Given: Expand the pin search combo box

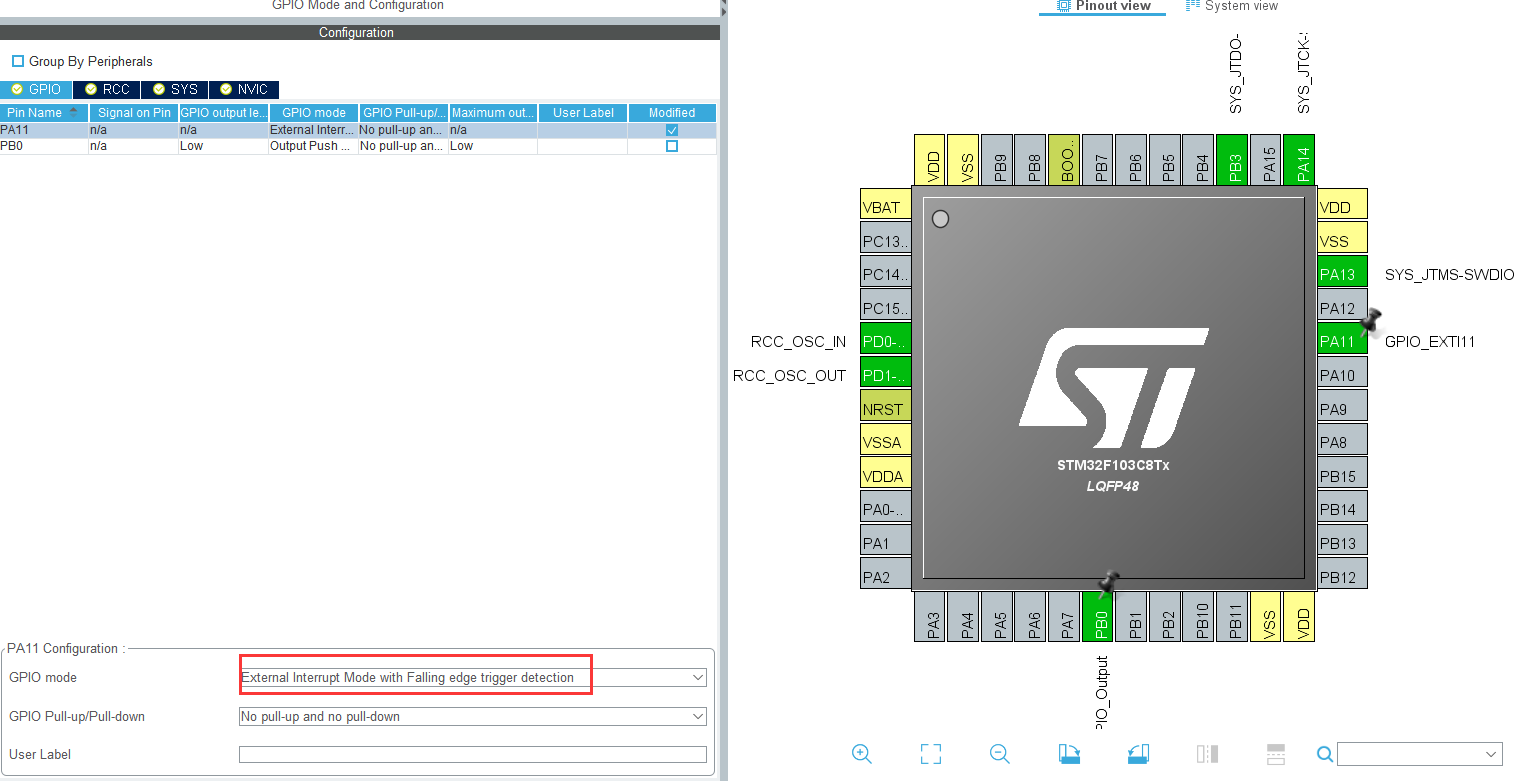Looking at the screenshot, I should (x=1493, y=753).
